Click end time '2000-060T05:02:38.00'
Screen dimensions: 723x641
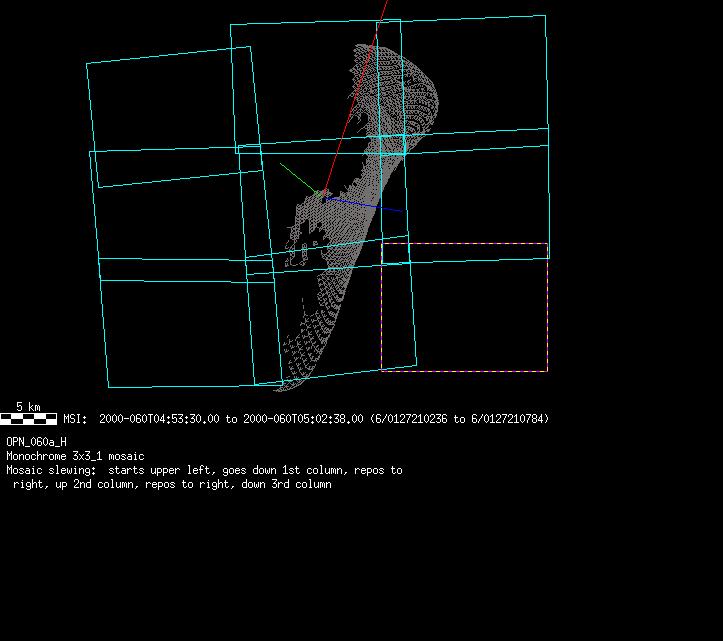[303, 419]
